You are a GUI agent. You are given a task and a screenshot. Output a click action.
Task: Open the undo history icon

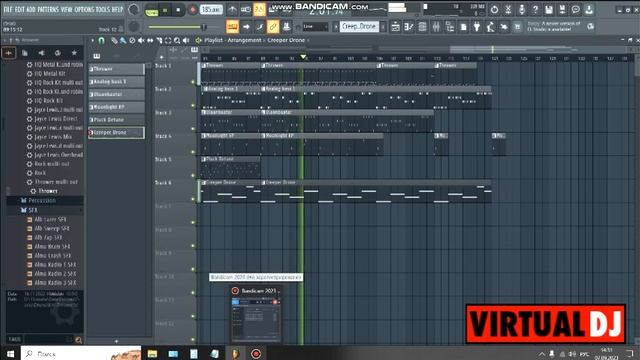tap(494, 9)
